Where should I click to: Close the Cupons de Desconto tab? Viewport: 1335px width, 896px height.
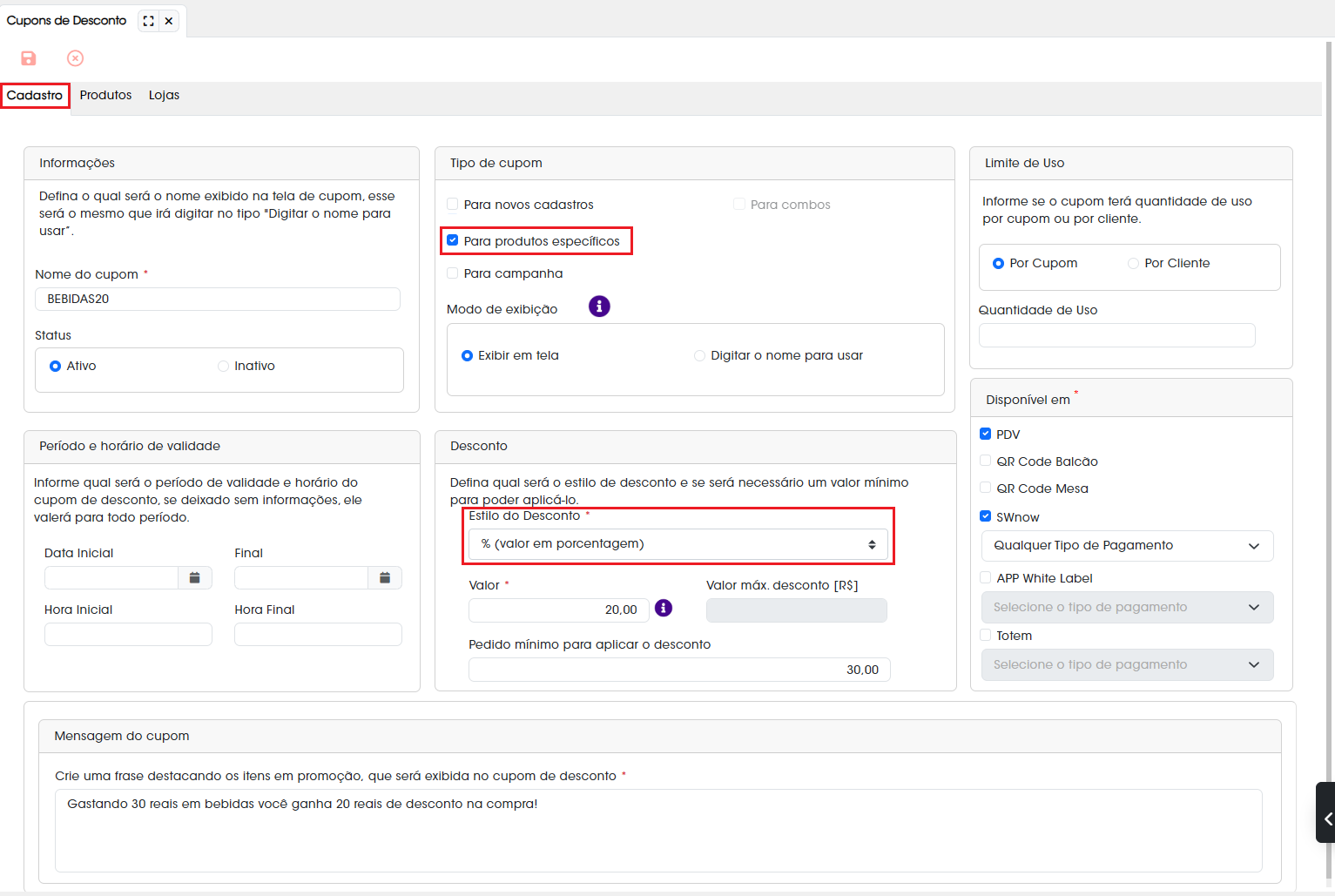pos(169,21)
